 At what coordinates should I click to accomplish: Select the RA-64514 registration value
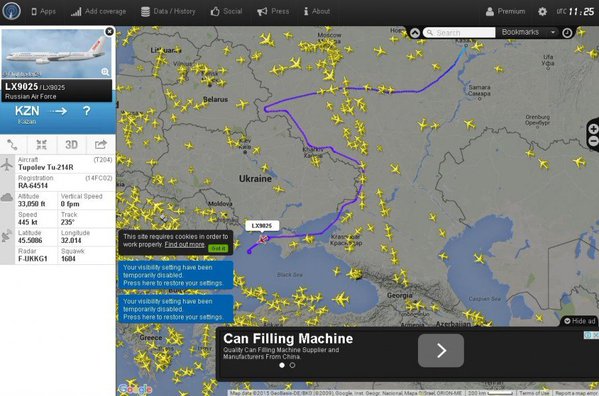coord(33,186)
